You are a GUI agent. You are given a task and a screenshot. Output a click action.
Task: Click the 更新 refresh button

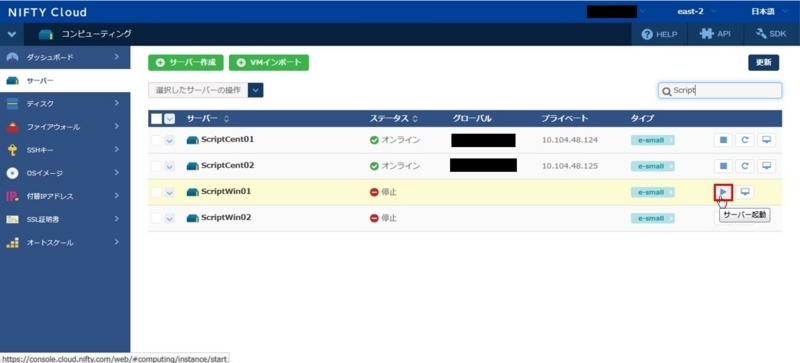763,63
